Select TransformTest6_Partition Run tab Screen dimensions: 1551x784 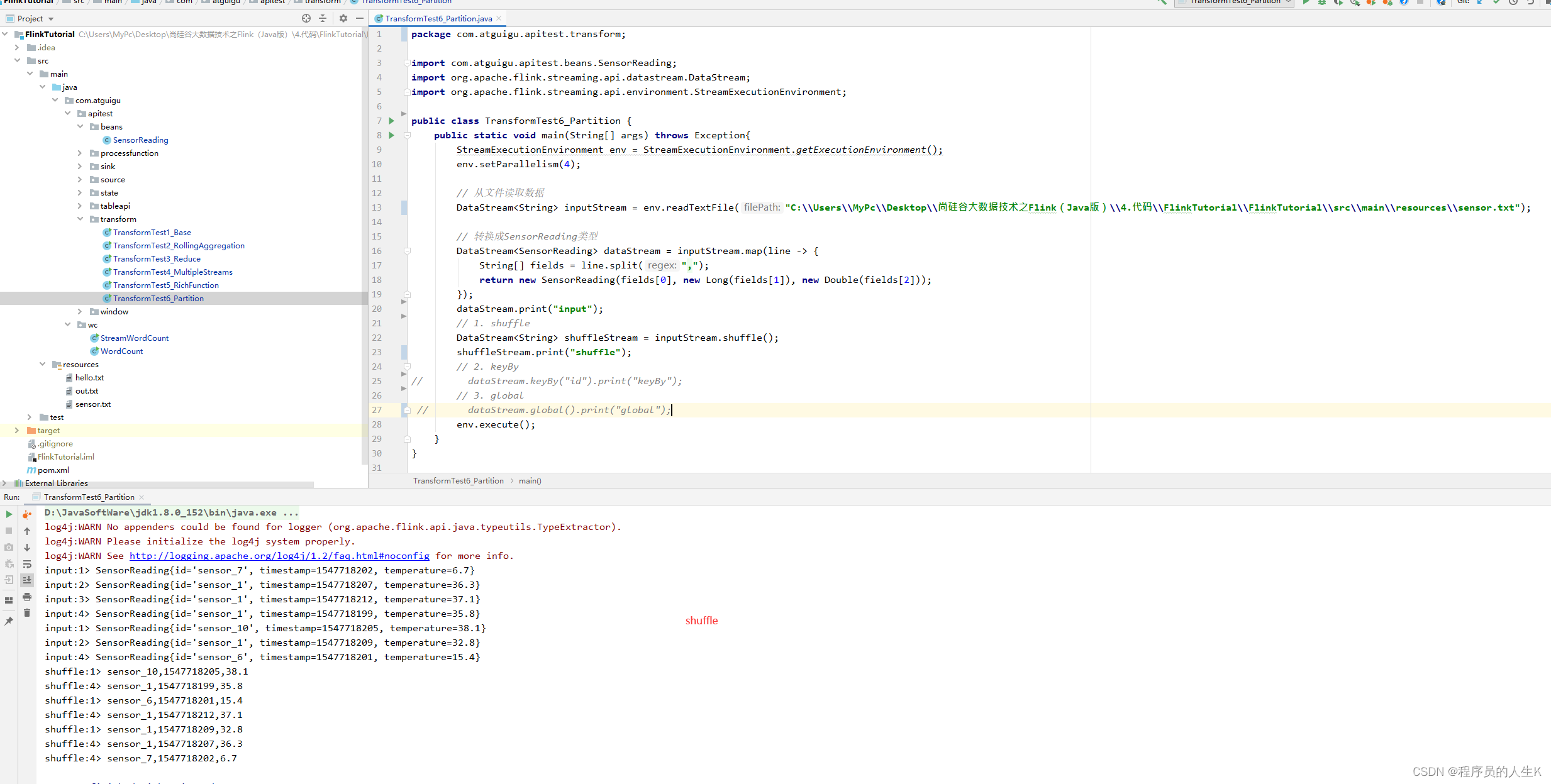(x=89, y=497)
